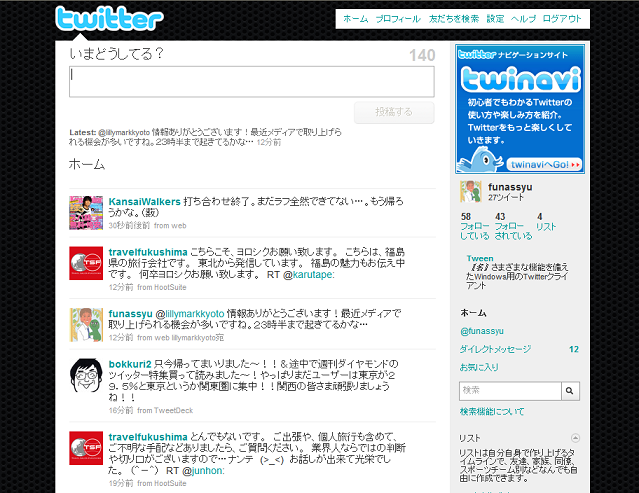Open the プロフィール navigation link
Screen dimensions: 639x493
[398, 19]
